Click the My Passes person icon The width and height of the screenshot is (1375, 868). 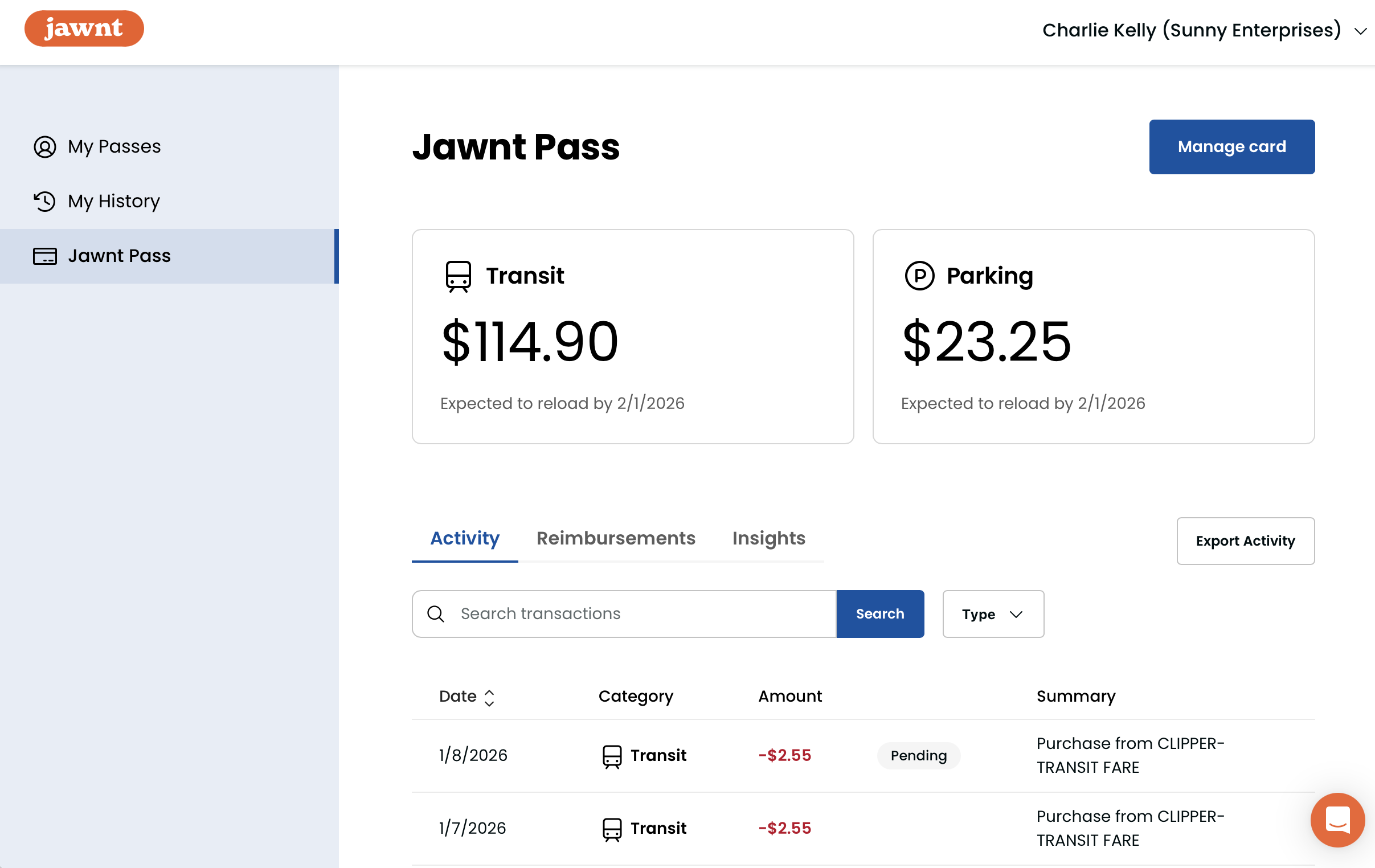tap(44, 147)
